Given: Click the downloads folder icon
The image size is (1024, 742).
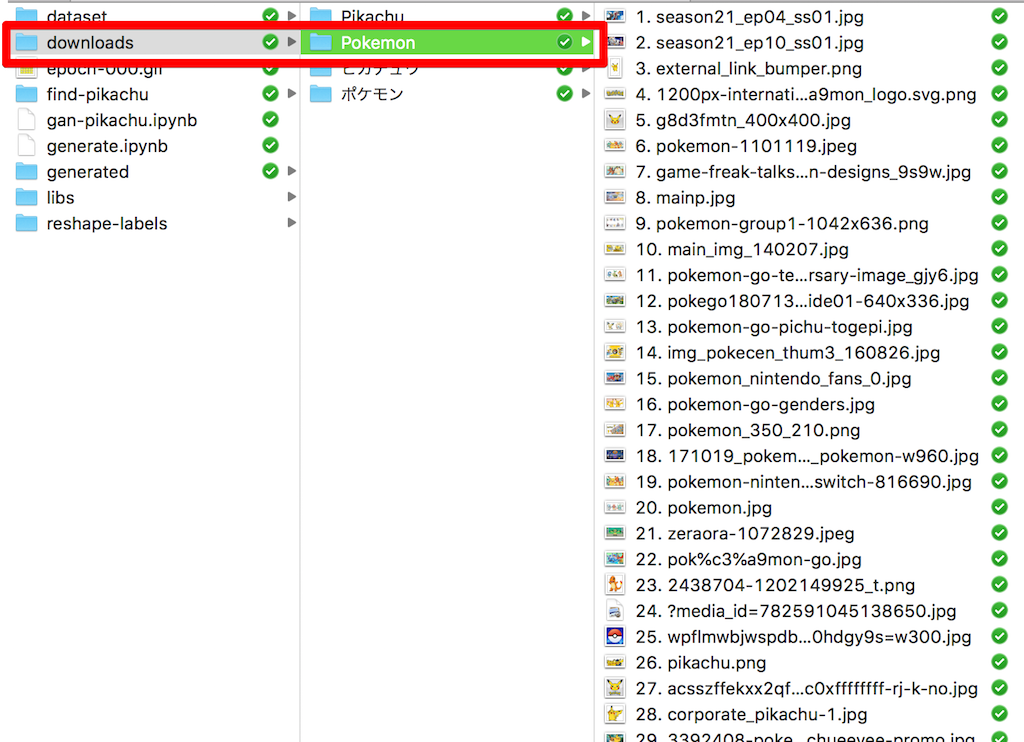Looking at the screenshot, I should (x=26, y=42).
